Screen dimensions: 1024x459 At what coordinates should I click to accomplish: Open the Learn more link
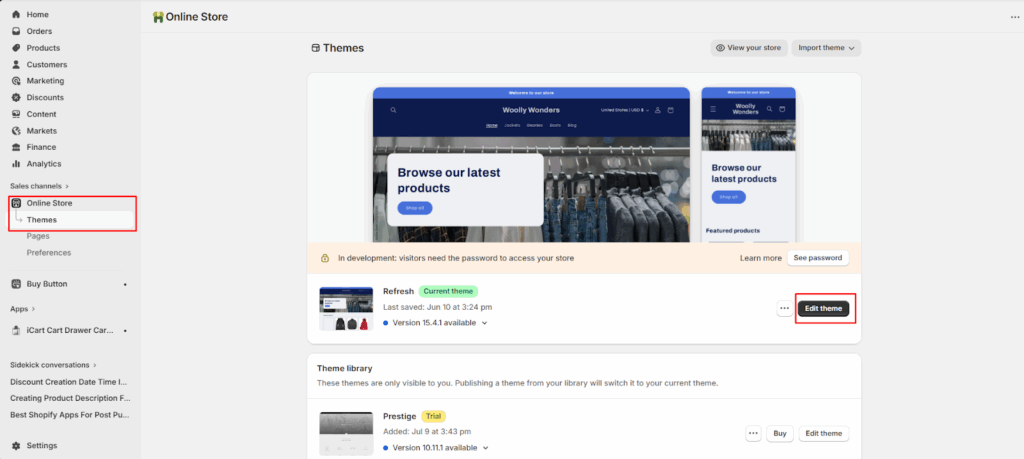pyautogui.click(x=760, y=258)
